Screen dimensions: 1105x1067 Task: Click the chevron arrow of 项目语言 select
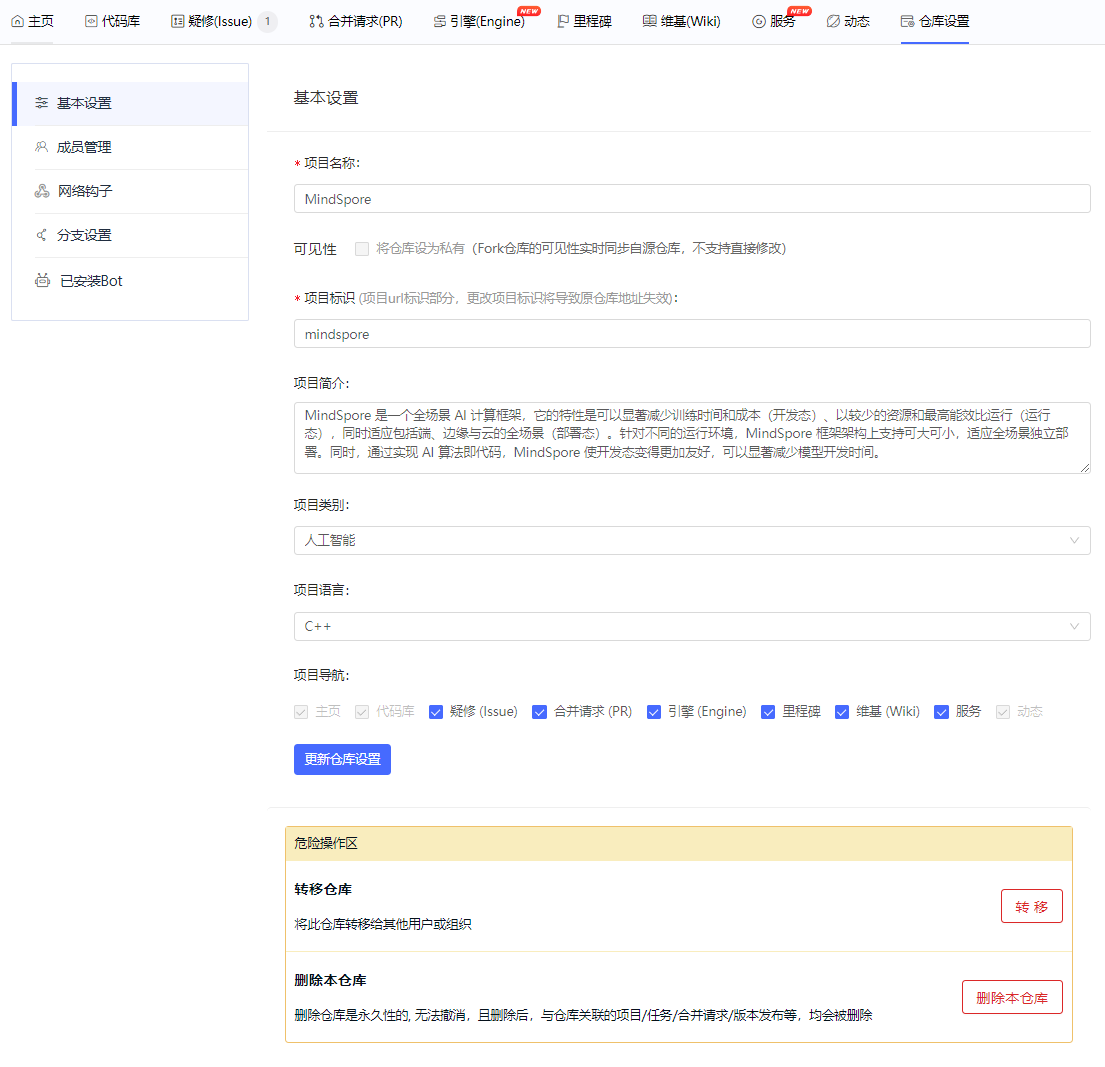1074,627
